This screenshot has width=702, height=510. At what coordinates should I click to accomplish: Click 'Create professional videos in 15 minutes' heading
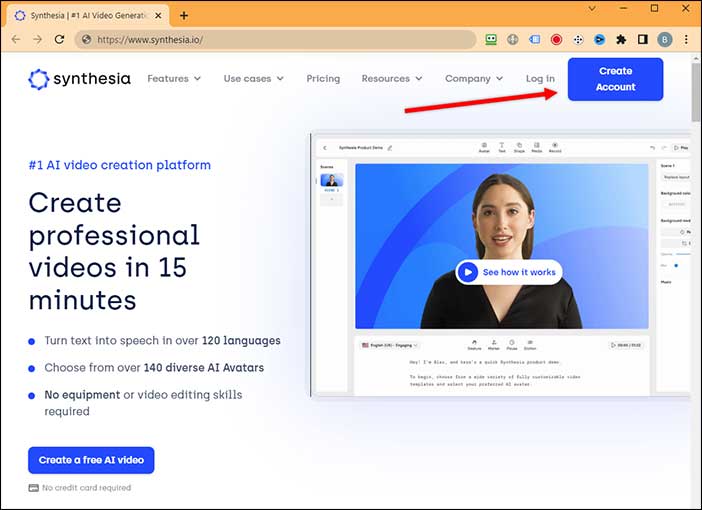(114, 251)
